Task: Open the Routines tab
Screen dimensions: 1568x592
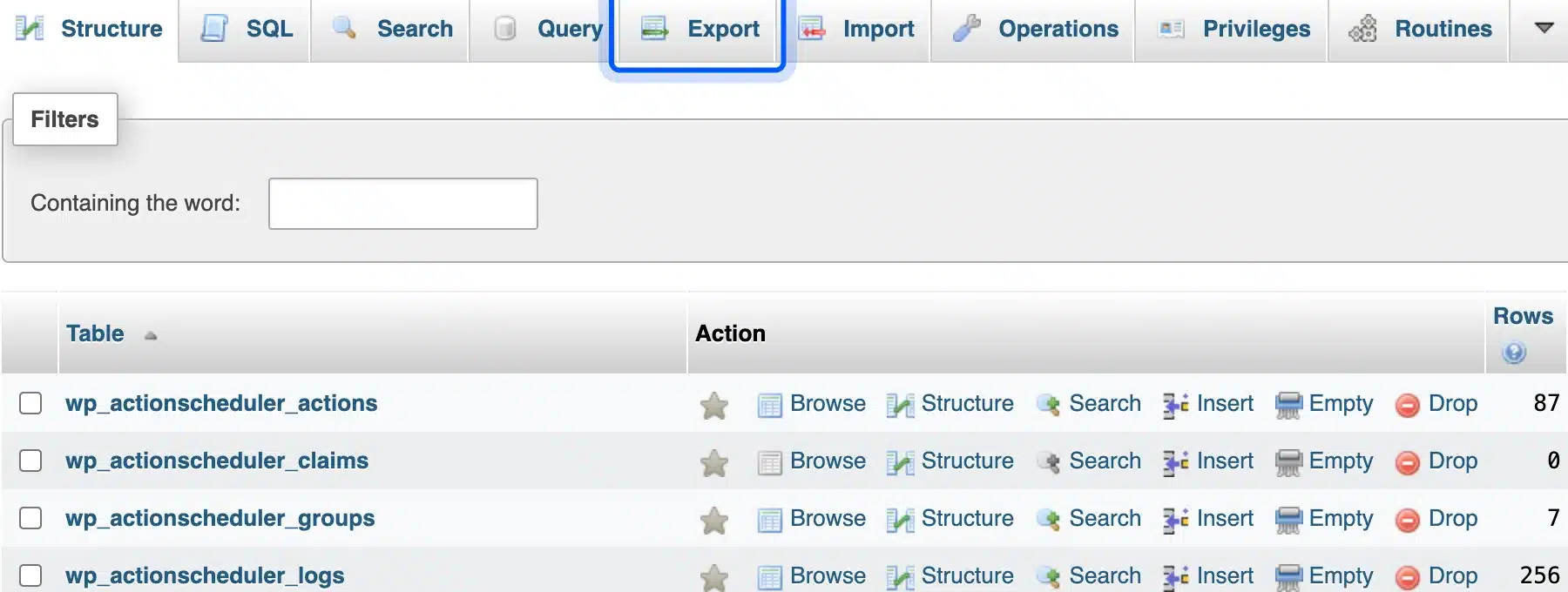Action: coord(1418,29)
